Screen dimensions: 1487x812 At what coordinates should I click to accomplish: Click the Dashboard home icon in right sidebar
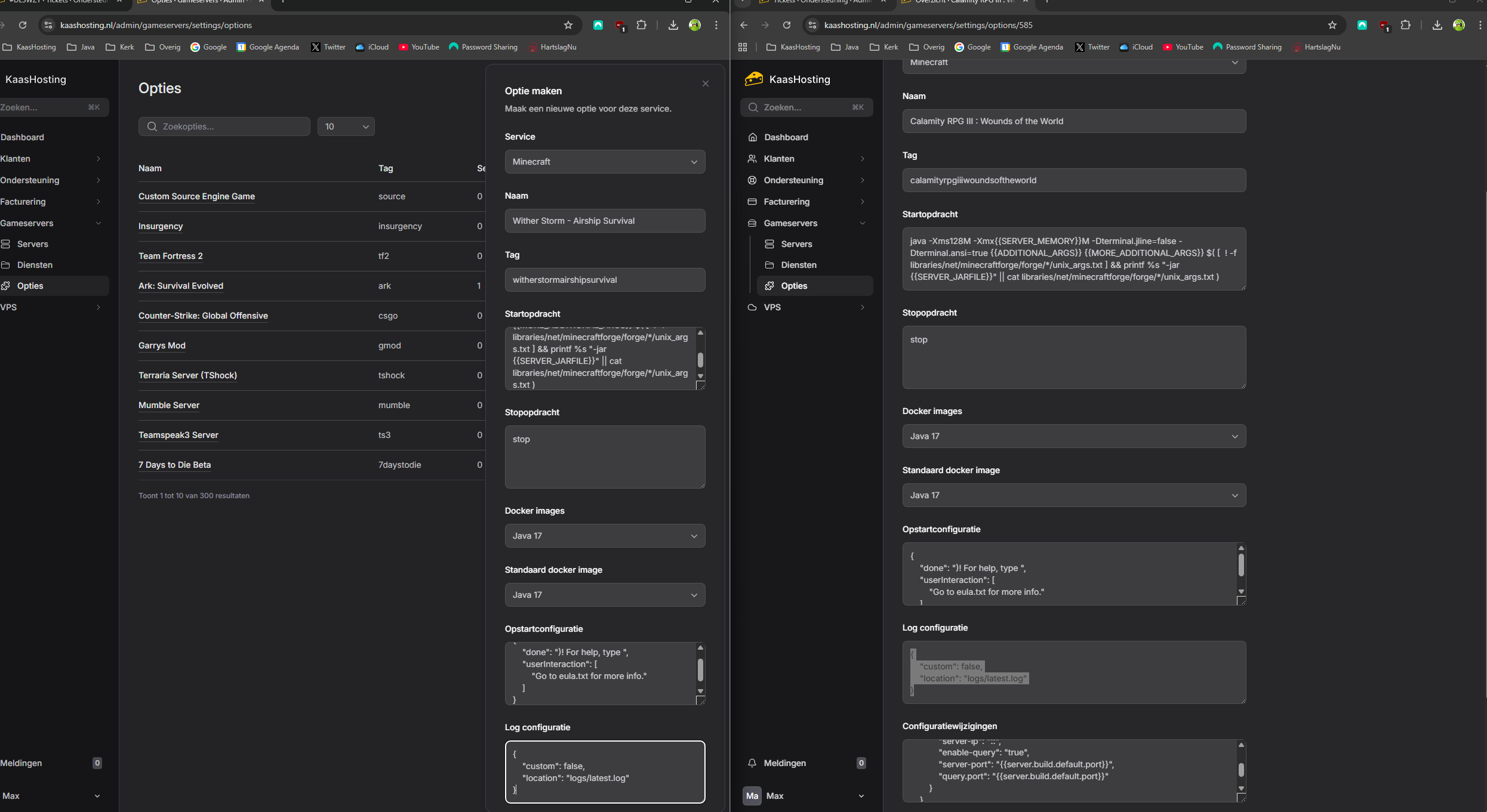coord(752,137)
